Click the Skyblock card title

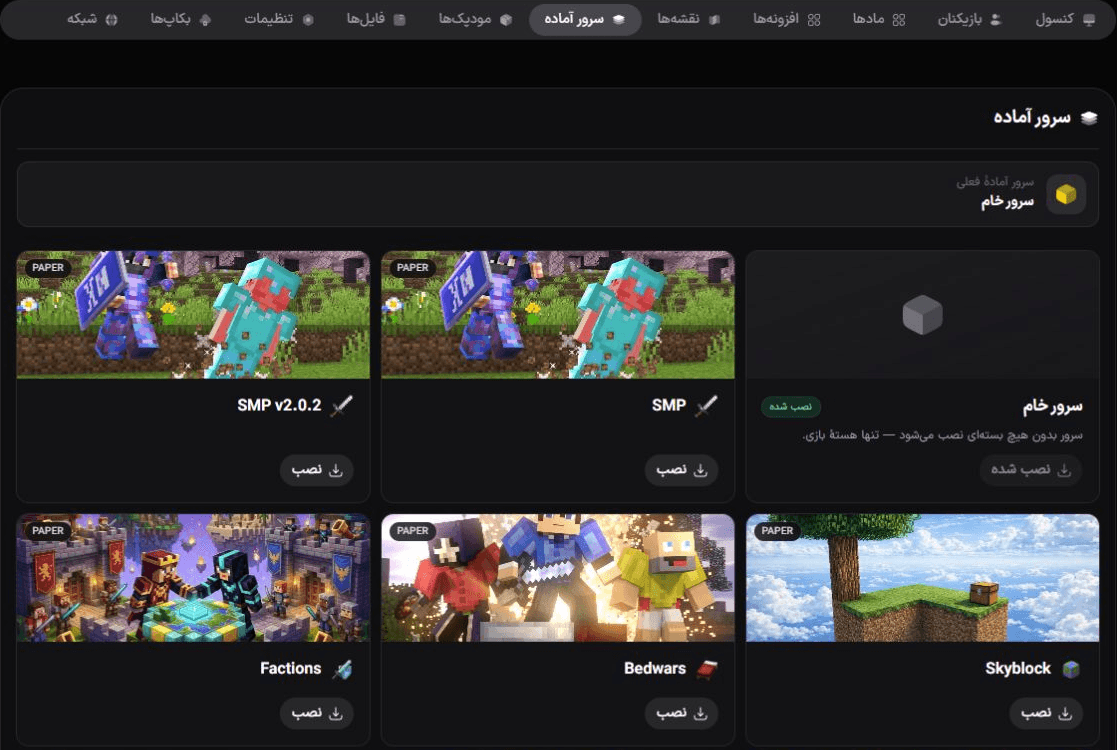click(1017, 669)
